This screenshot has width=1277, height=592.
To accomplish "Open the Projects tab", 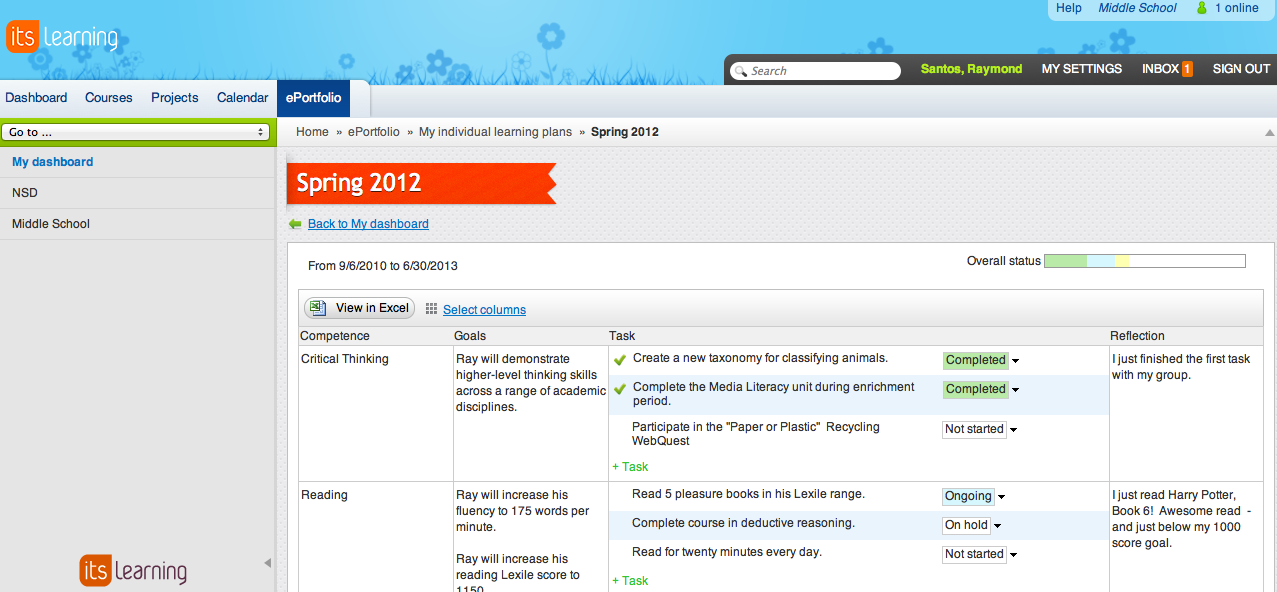I will point(175,98).
